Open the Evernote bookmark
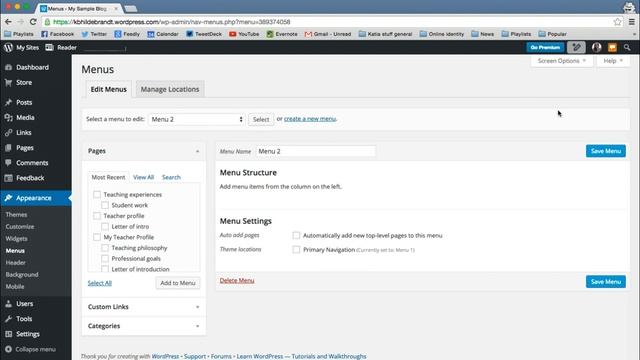 (x=282, y=34)
